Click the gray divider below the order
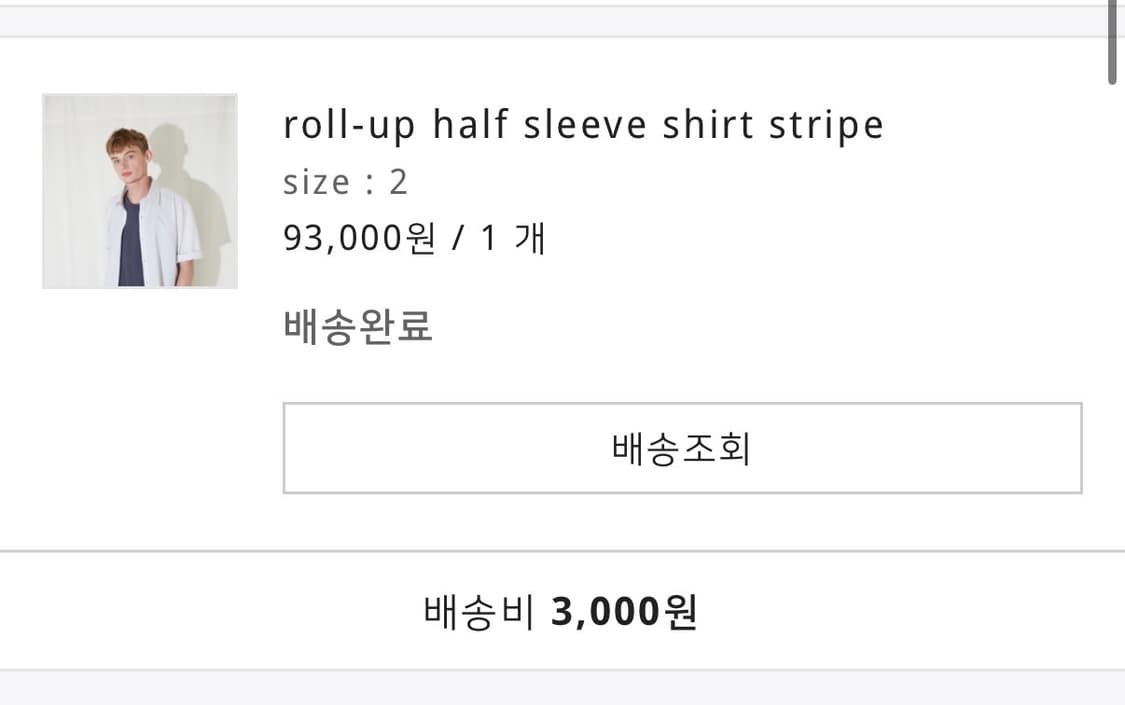Image resolution: width=1125 pixels, height=705 pixels. [562, 548]
